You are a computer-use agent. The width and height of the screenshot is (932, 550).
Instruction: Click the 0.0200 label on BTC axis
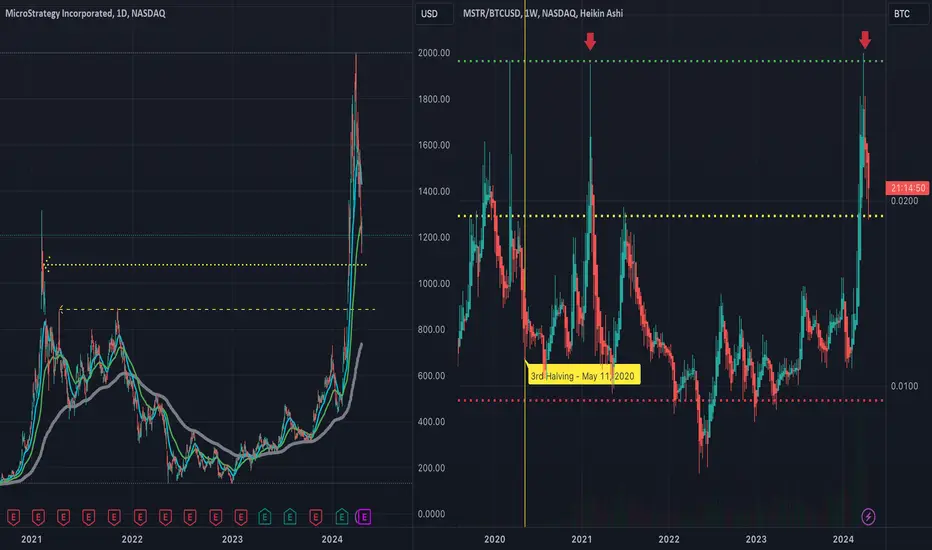tap(904, 201)
